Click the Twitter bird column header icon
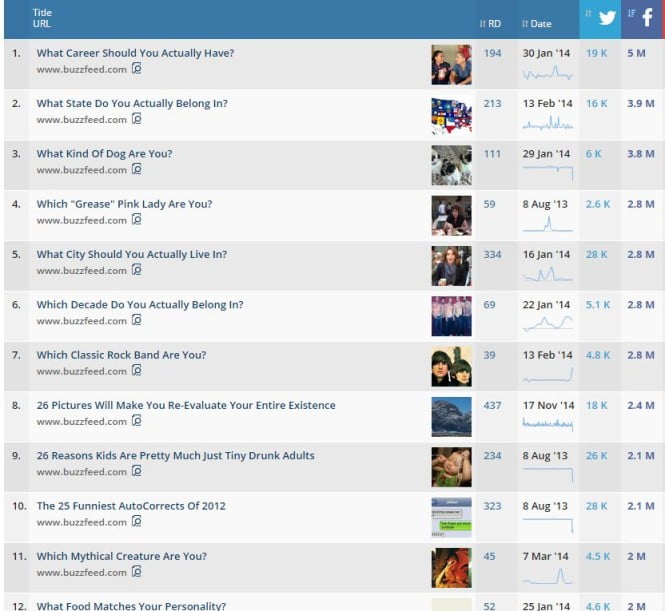The width and height of the screenshot is (665, 611). 607,18
